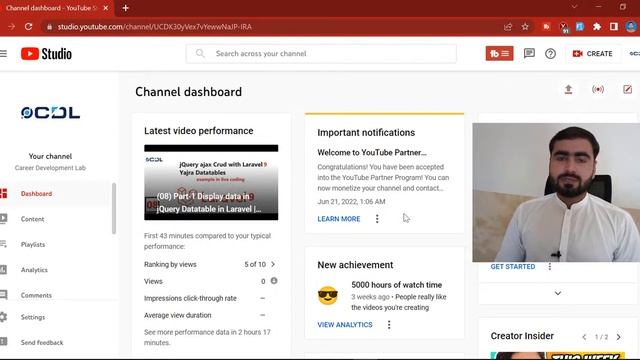Click the YouTube Studio logo
The image size is (640, 360).
click(46, 53)
